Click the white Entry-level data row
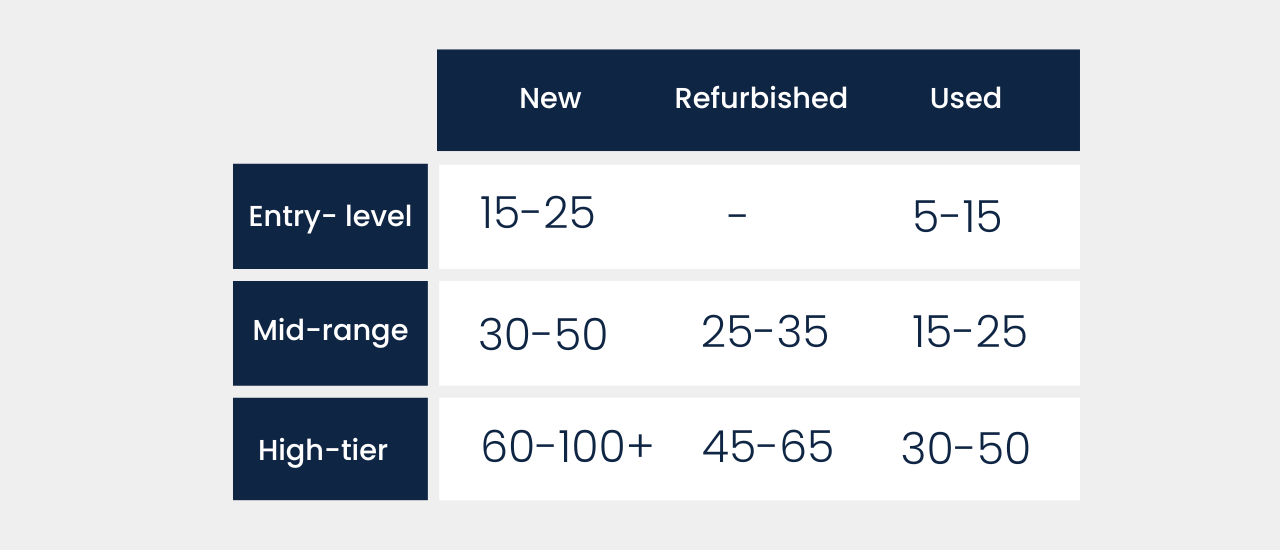Viewport: 1280px width, 550px height. pos(759,216)
